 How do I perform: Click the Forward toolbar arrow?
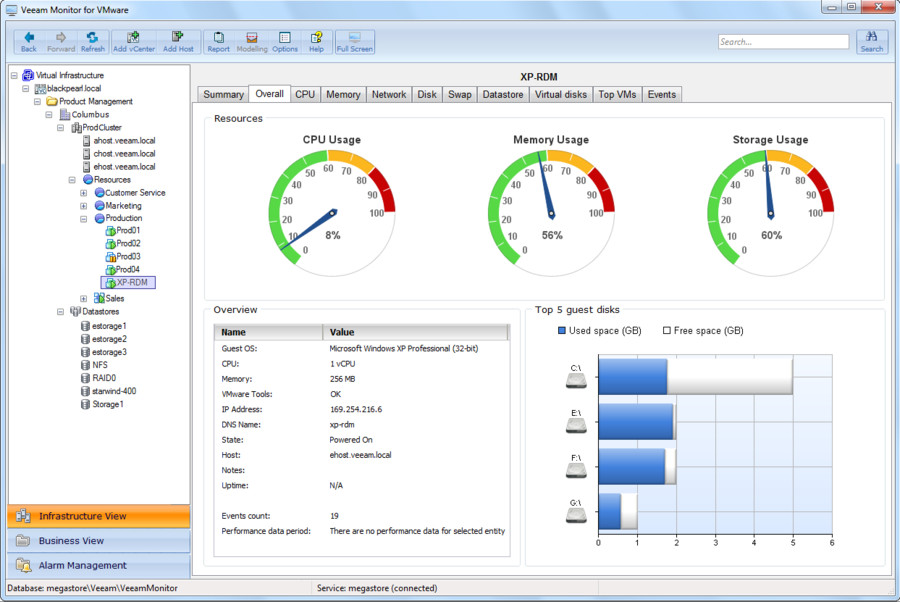point(61,42)
